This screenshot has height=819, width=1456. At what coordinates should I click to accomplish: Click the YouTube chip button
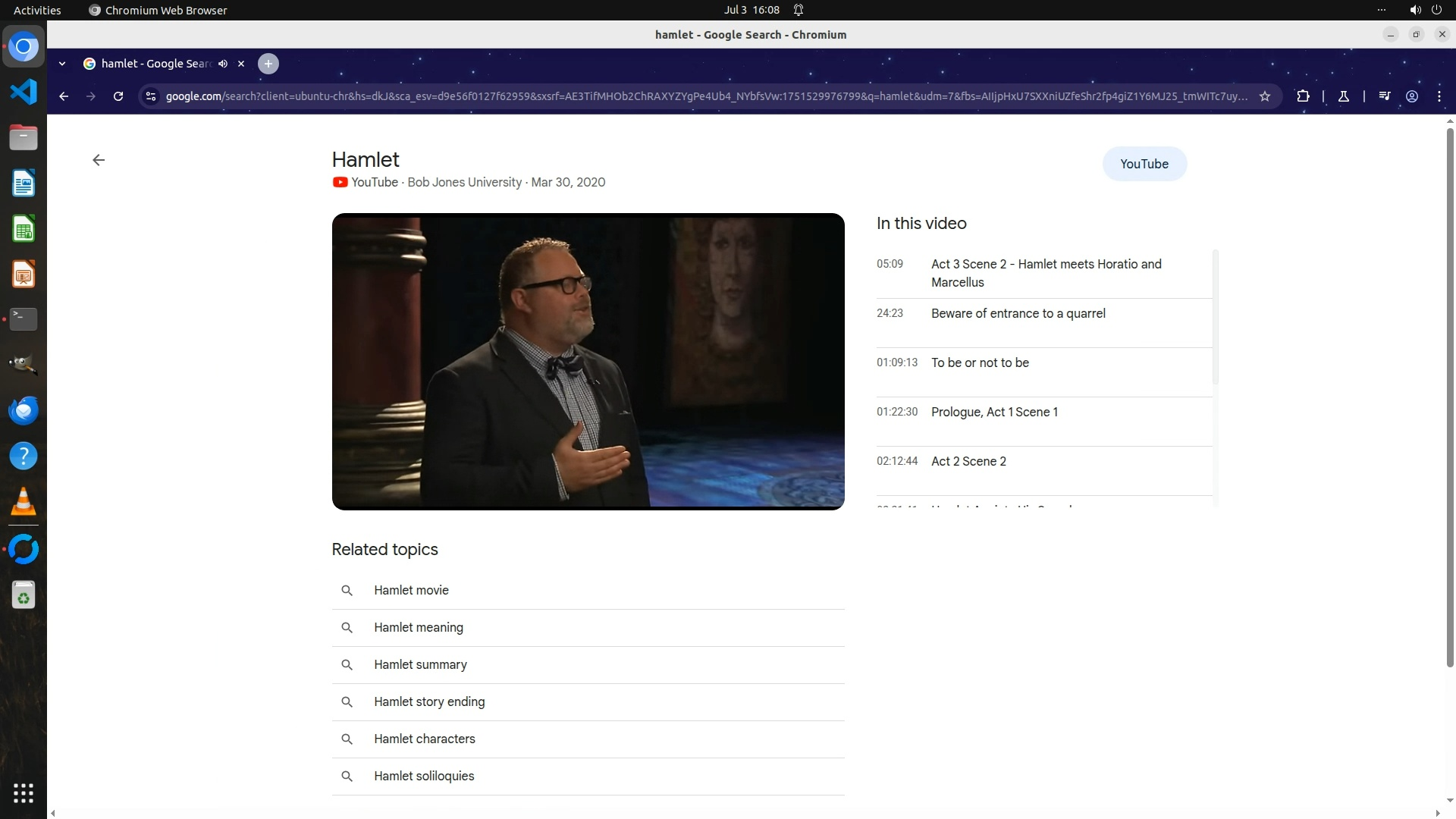[x=1144, y=164]
